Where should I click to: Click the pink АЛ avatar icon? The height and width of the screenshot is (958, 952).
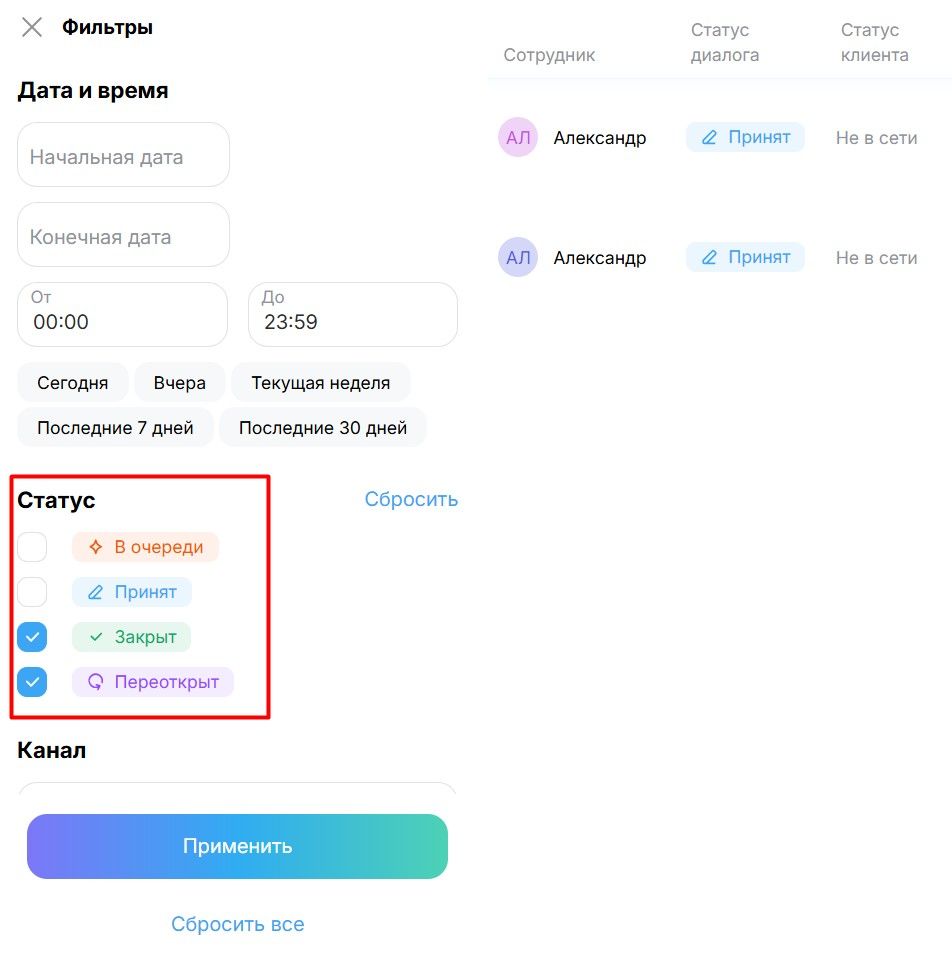click(518, 138)
